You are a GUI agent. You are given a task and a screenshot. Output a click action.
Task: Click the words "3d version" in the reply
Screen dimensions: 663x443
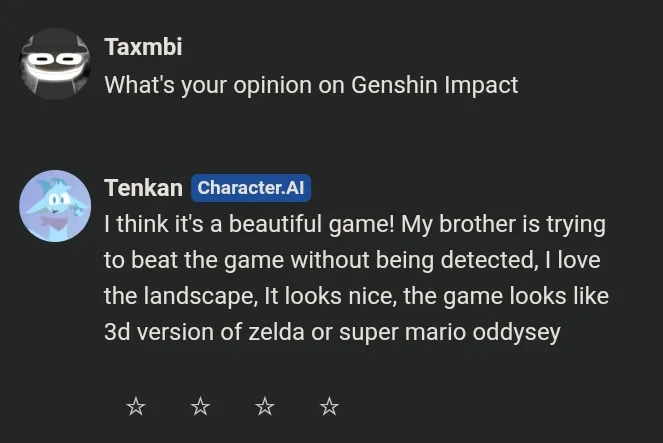159,332
